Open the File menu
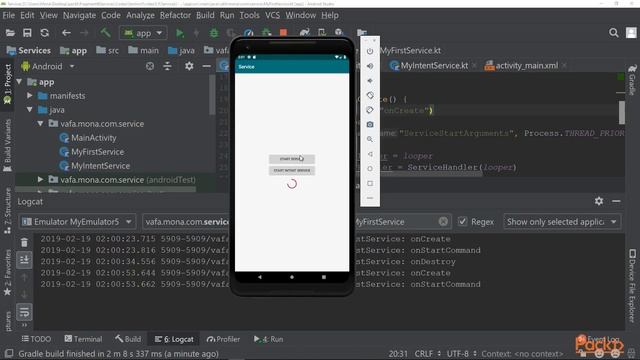The image size is (640, 360). pos(8,15)
